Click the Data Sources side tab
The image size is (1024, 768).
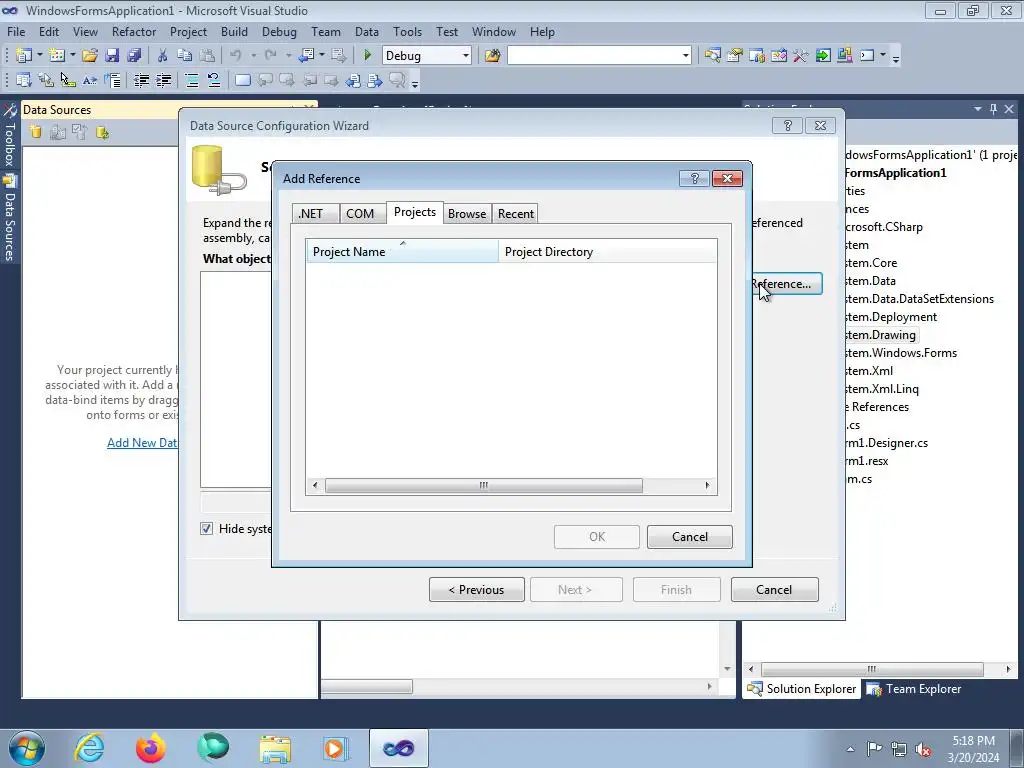coord(10,220)
